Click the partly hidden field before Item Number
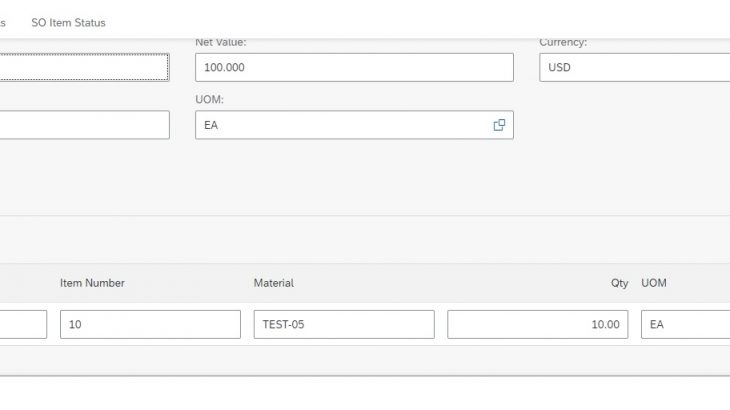 coord(23,324)
